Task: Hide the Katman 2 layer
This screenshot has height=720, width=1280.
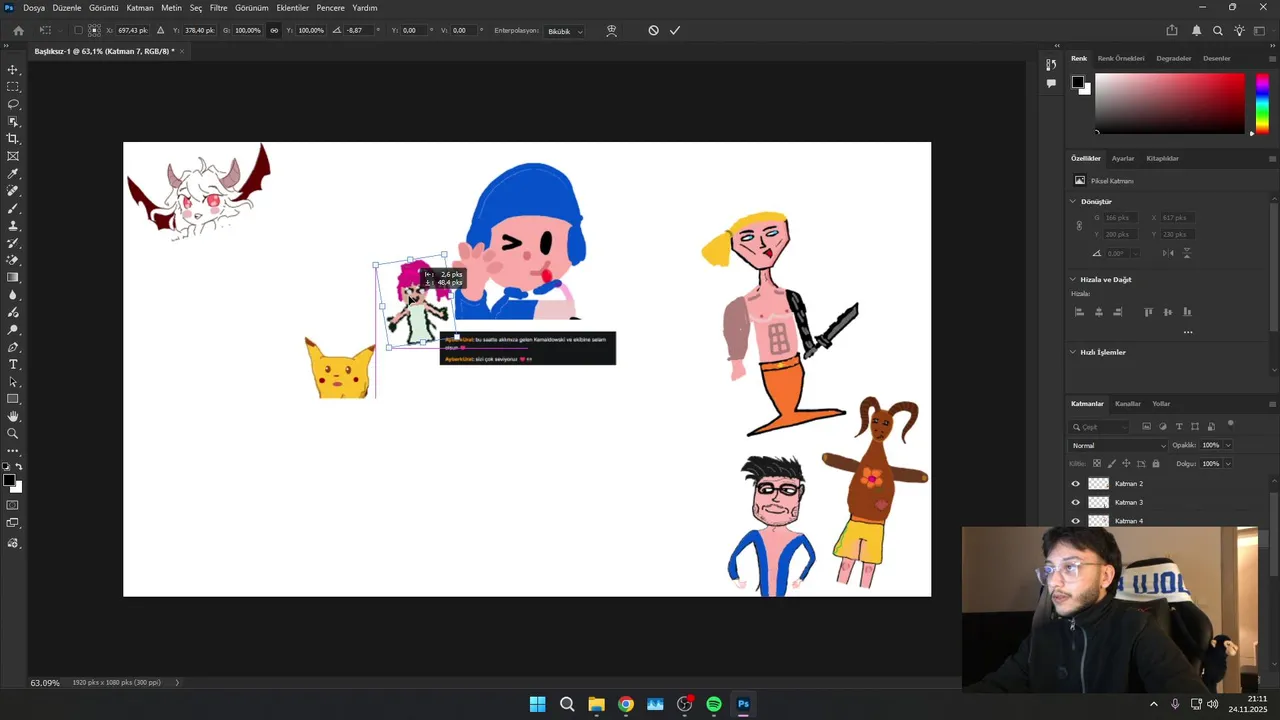Action: (1076, 484)
